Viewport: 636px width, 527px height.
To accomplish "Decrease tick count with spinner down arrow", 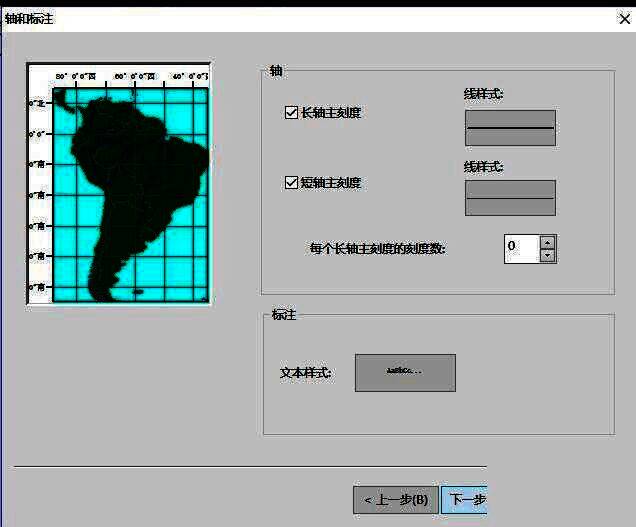I will tap(547, 256).
